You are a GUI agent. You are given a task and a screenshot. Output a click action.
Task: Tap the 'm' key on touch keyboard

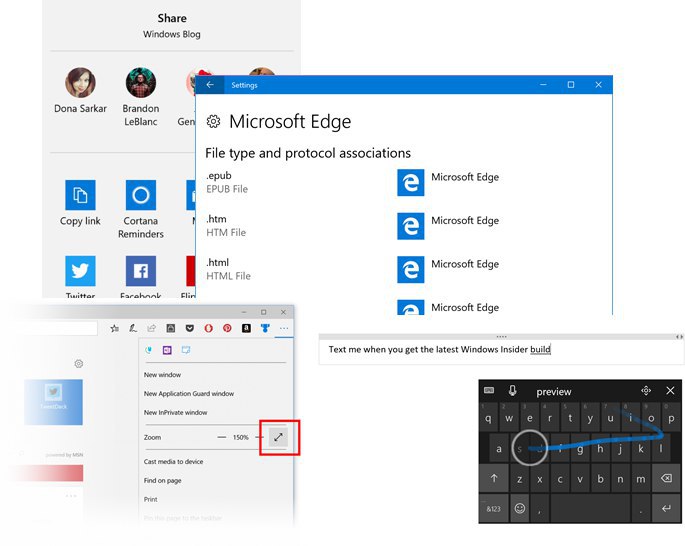(x=641, y=479)
